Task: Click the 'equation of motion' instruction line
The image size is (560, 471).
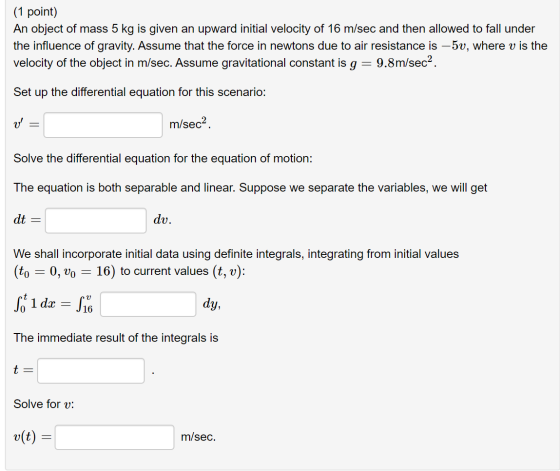Action: 163,158
